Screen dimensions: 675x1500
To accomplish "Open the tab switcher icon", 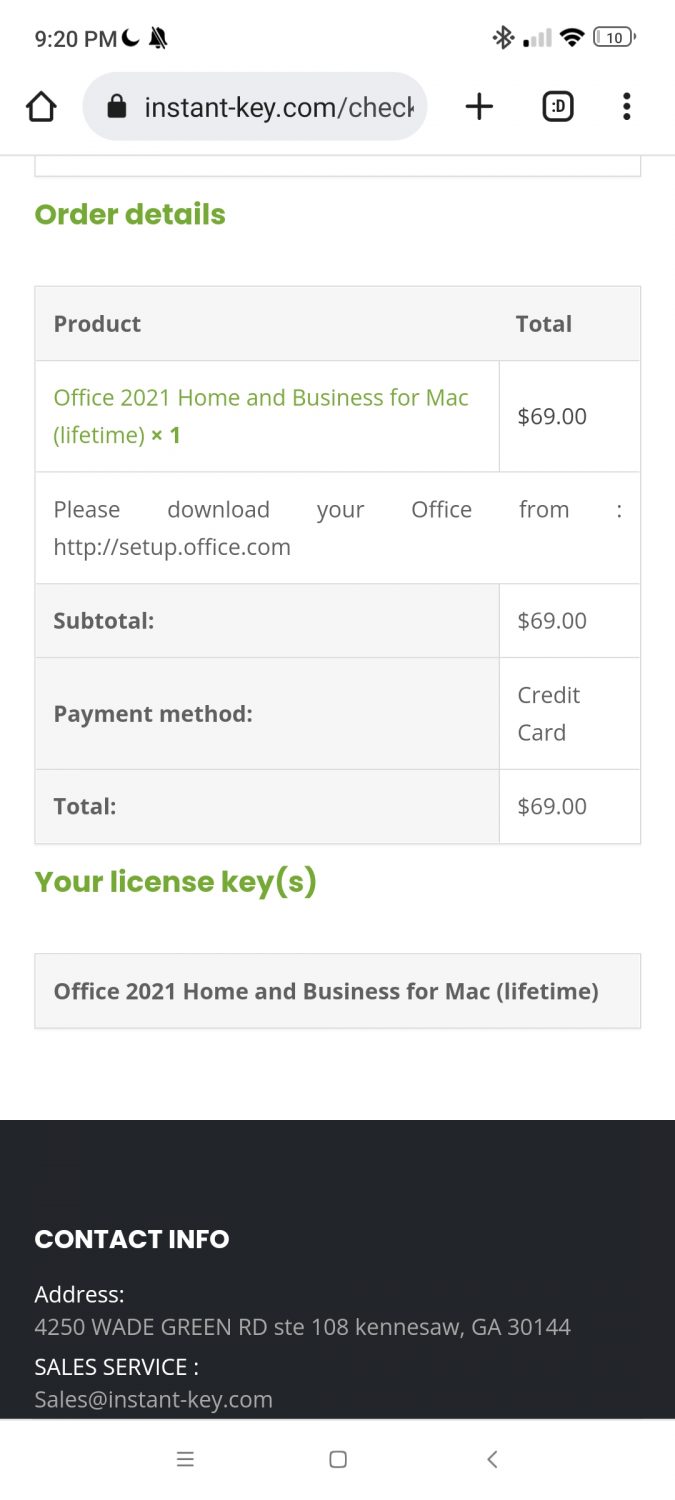I will (558, 107).
